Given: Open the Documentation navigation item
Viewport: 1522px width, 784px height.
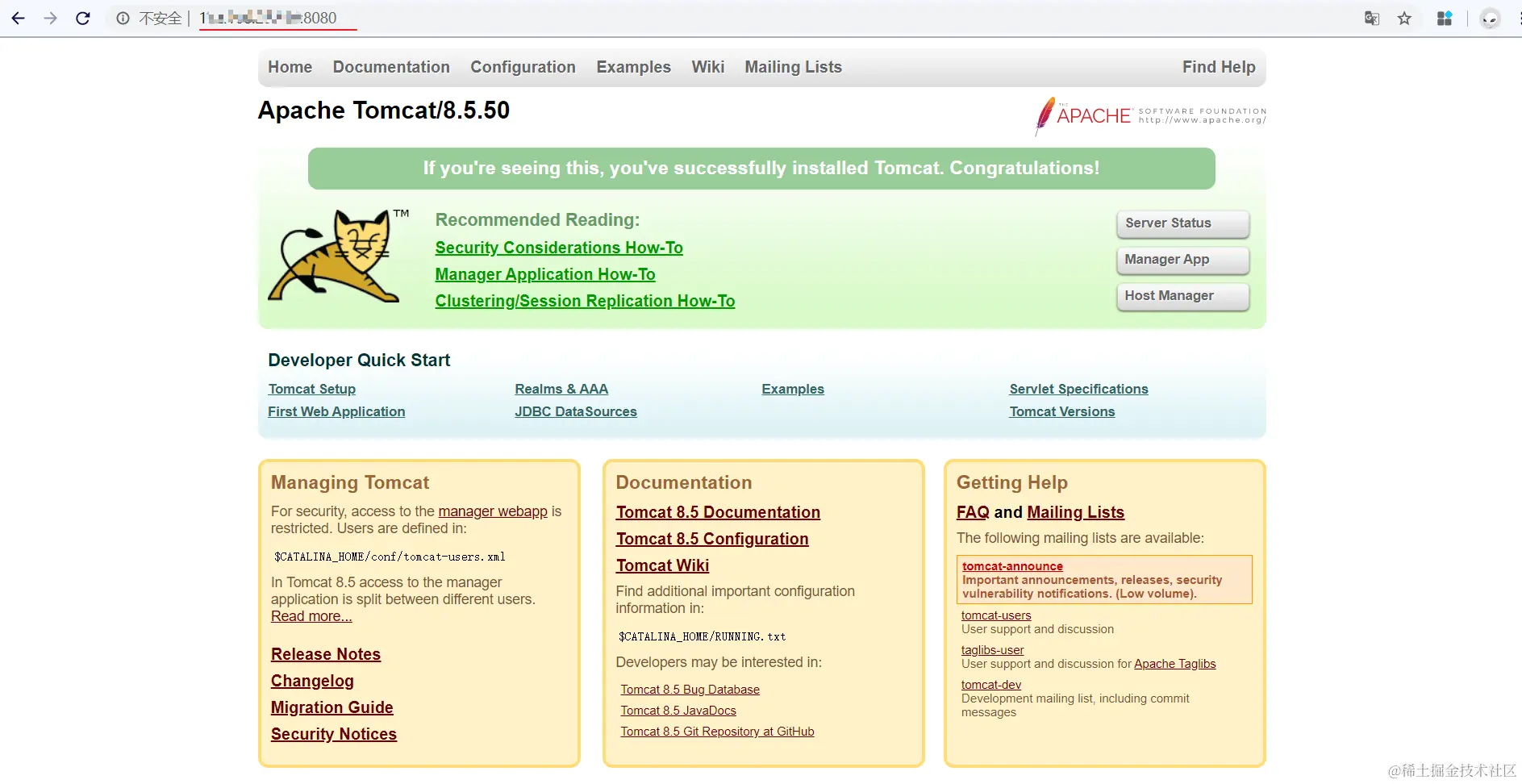Looking at the screenshot, I should 391,67.
